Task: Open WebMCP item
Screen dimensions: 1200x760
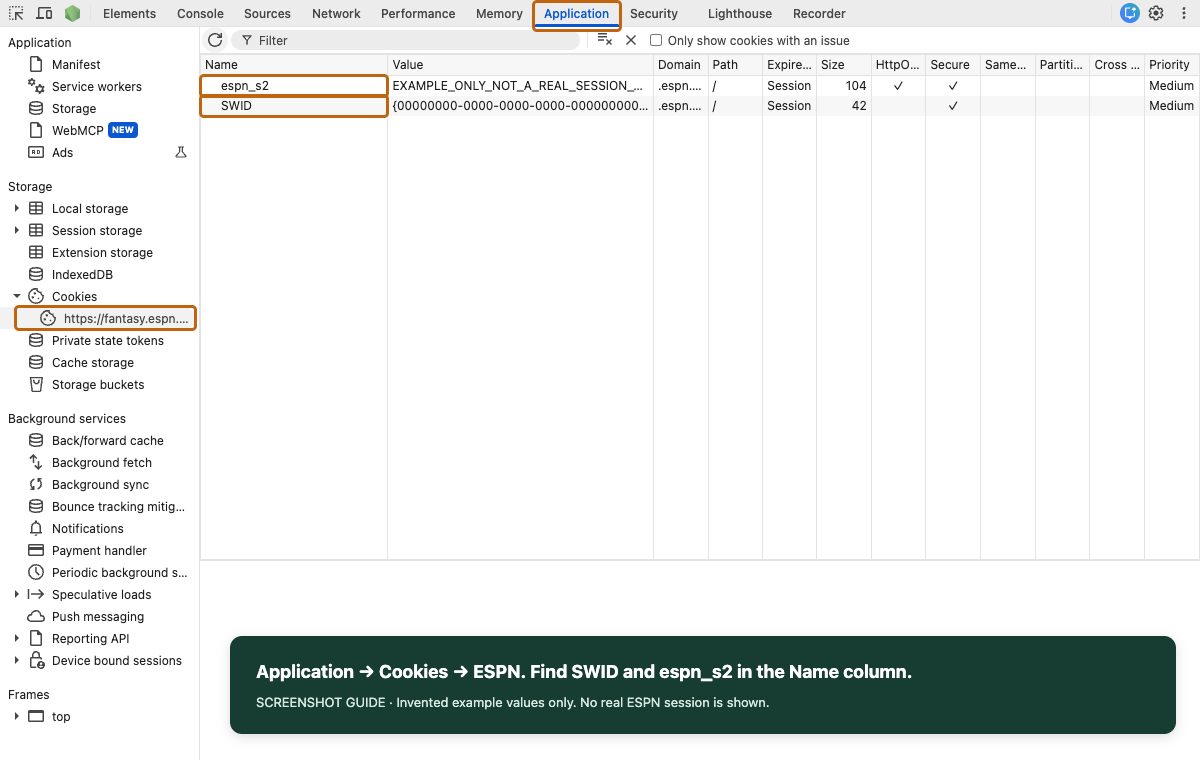Action: point(78,130)
